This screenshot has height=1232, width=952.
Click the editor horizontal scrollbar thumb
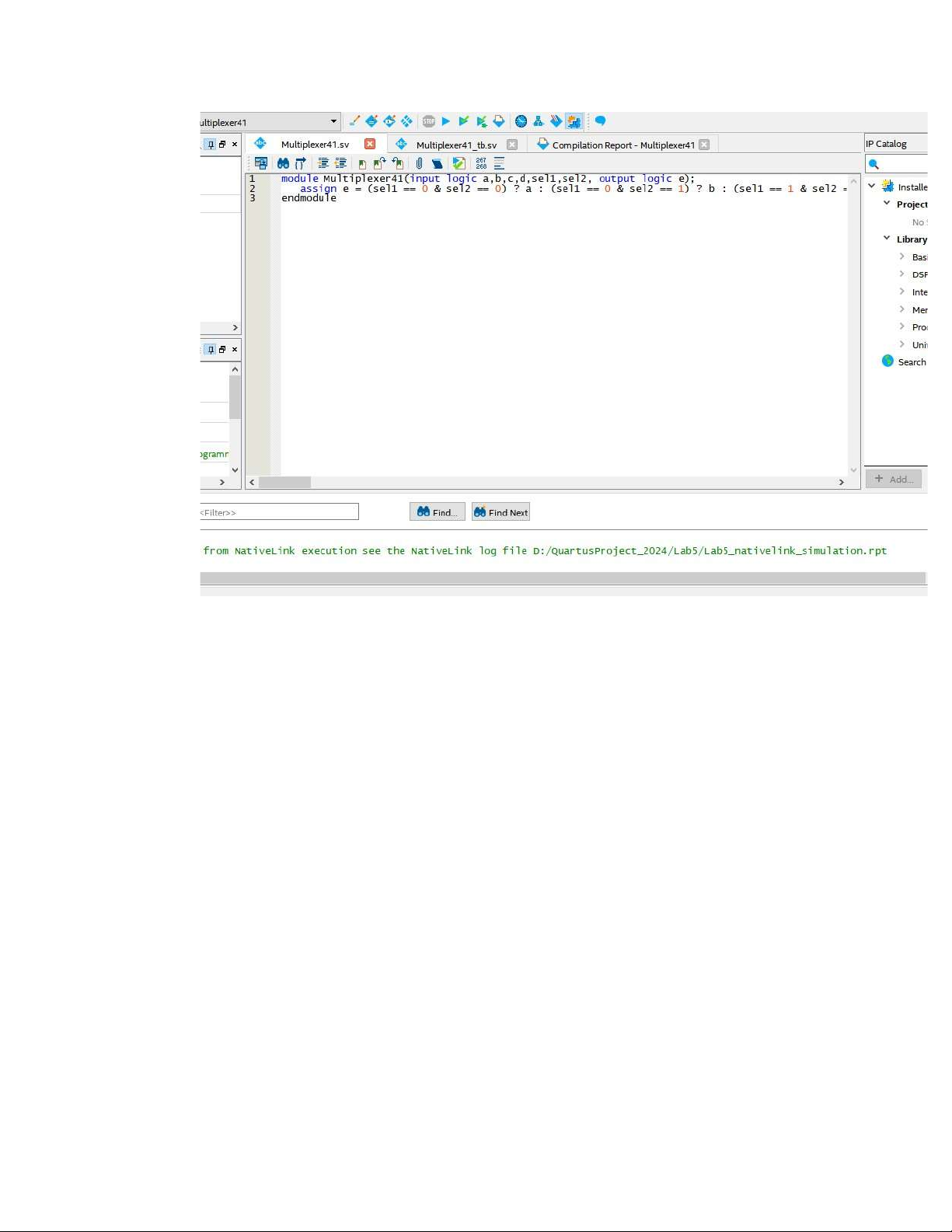284,483
